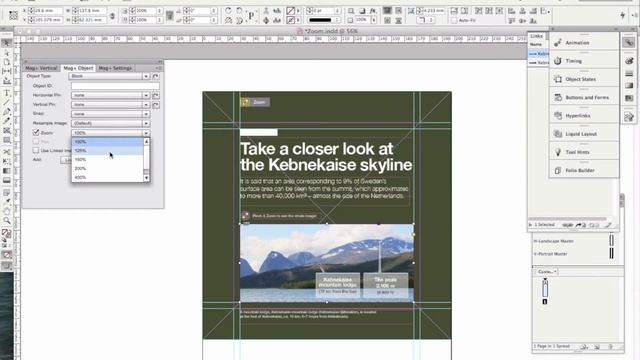Open the Custom dropdown in lower right panel
The width and height of the screenshot is (640, 360).
547,271
